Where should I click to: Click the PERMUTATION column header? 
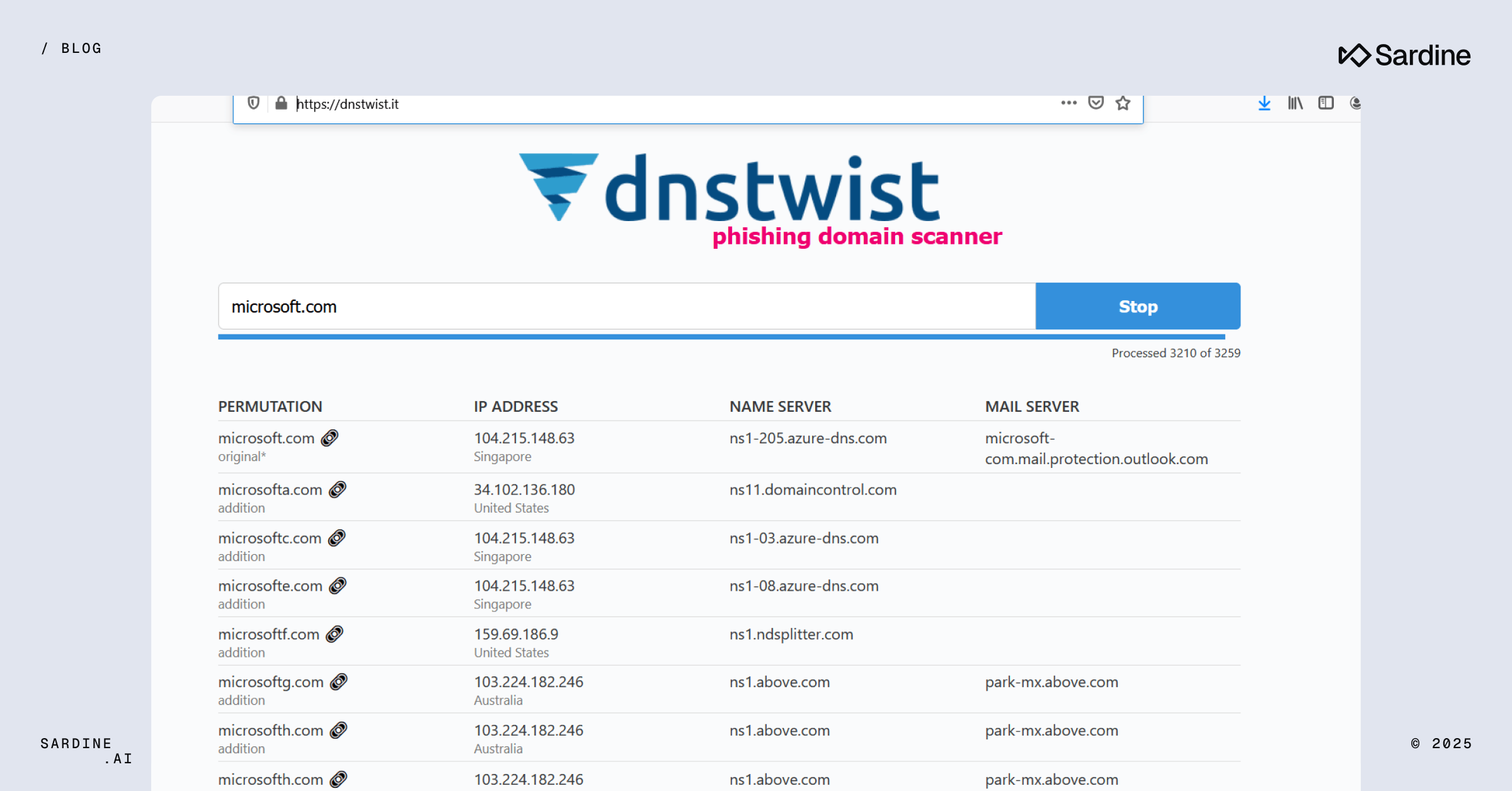(270, 407)
